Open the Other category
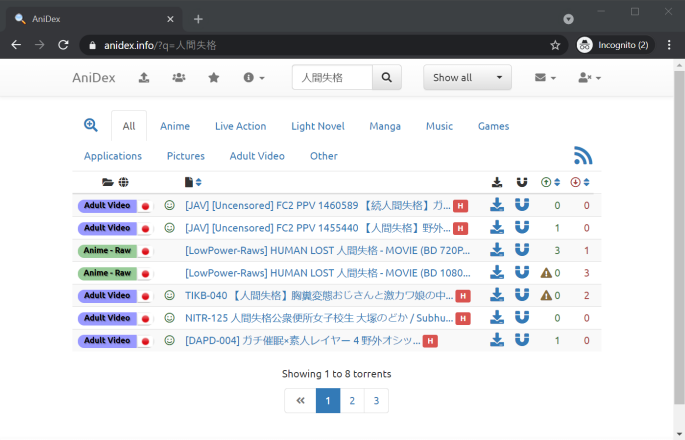 324,156
